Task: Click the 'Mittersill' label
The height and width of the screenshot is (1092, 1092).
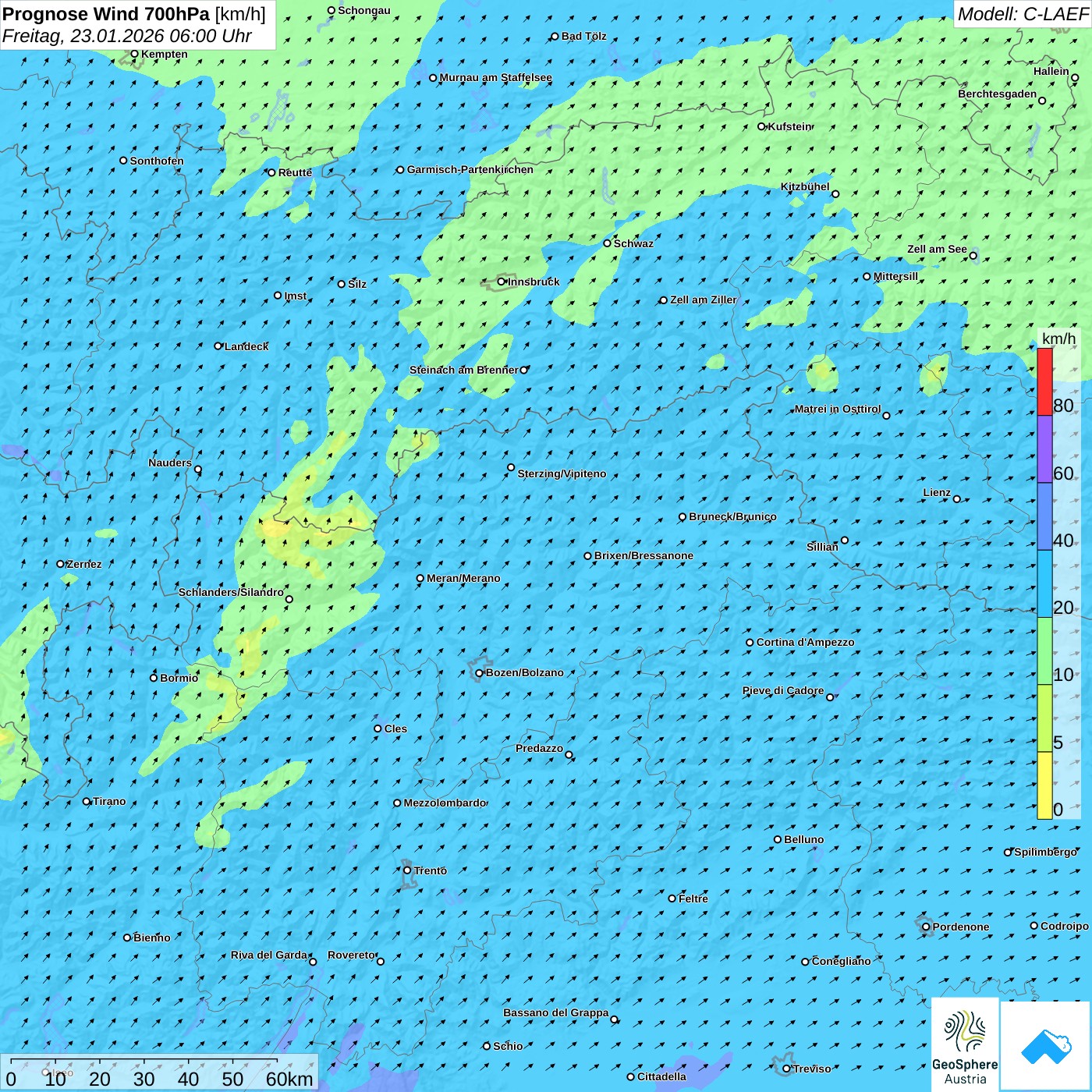Action: (x=895, y=276)
